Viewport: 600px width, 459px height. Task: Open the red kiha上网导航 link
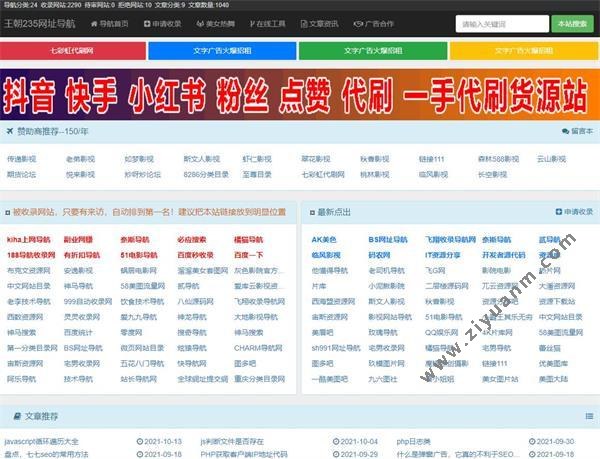point(29,240)
